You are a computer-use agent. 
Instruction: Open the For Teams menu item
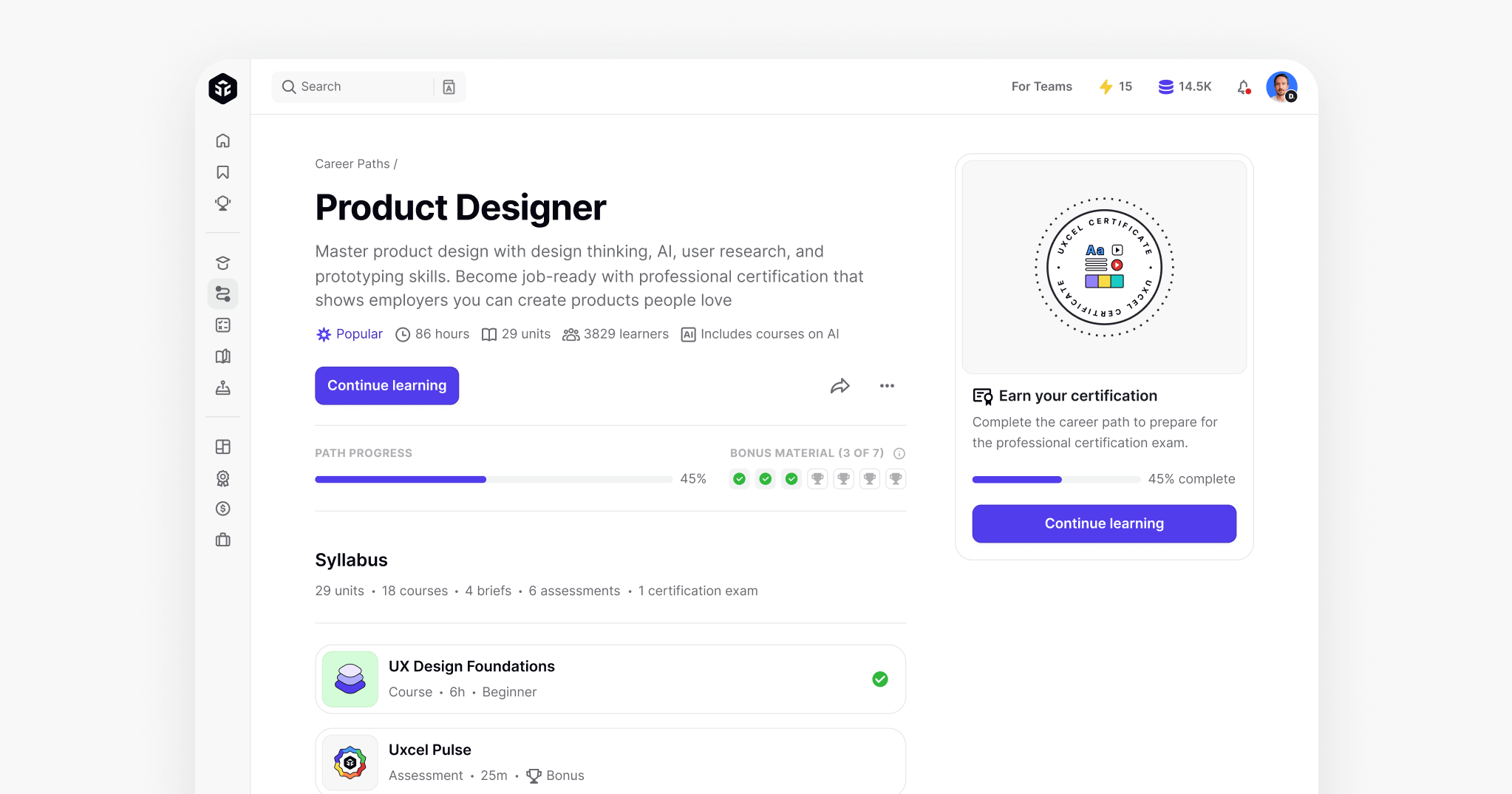click(x=1041, y=86)
